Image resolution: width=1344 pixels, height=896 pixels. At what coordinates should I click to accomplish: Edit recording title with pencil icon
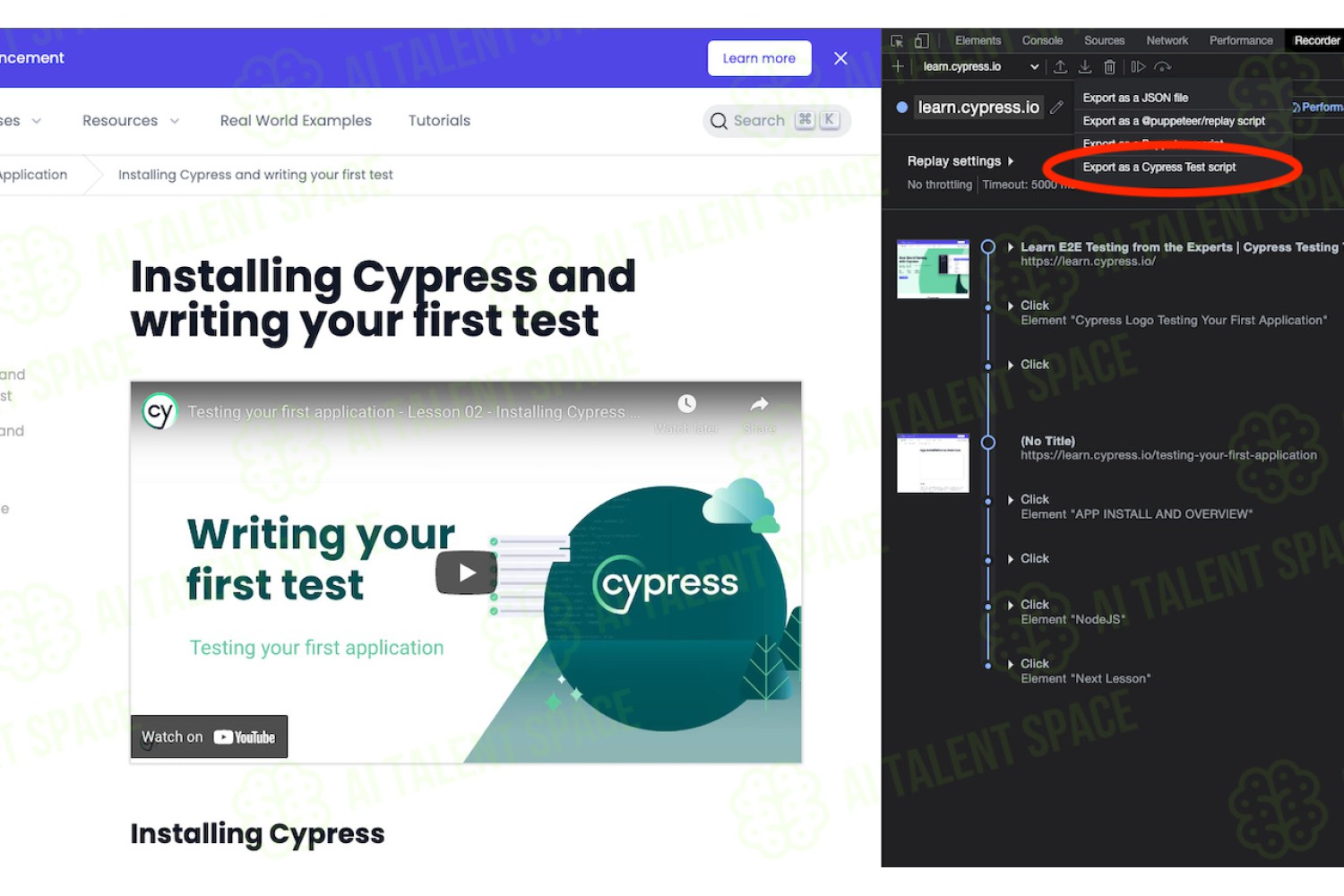point(1057,108)
